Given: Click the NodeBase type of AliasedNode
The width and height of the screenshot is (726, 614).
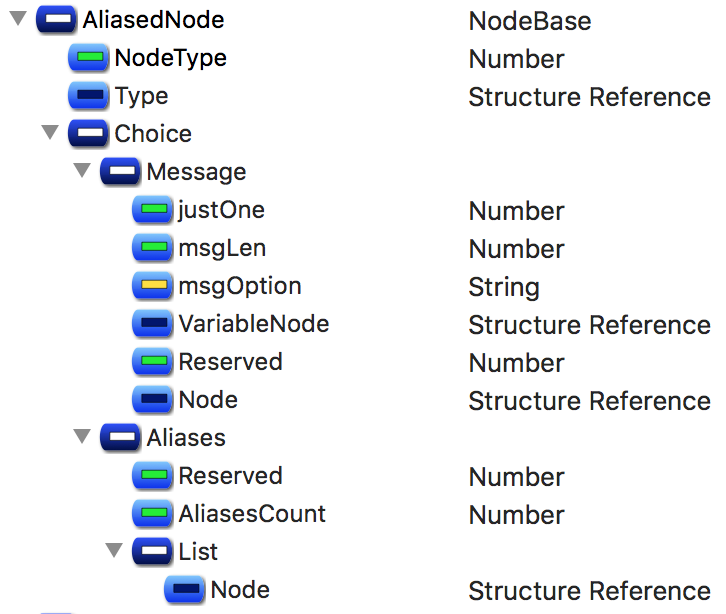Looking at the screenshot, I should 529,21.
